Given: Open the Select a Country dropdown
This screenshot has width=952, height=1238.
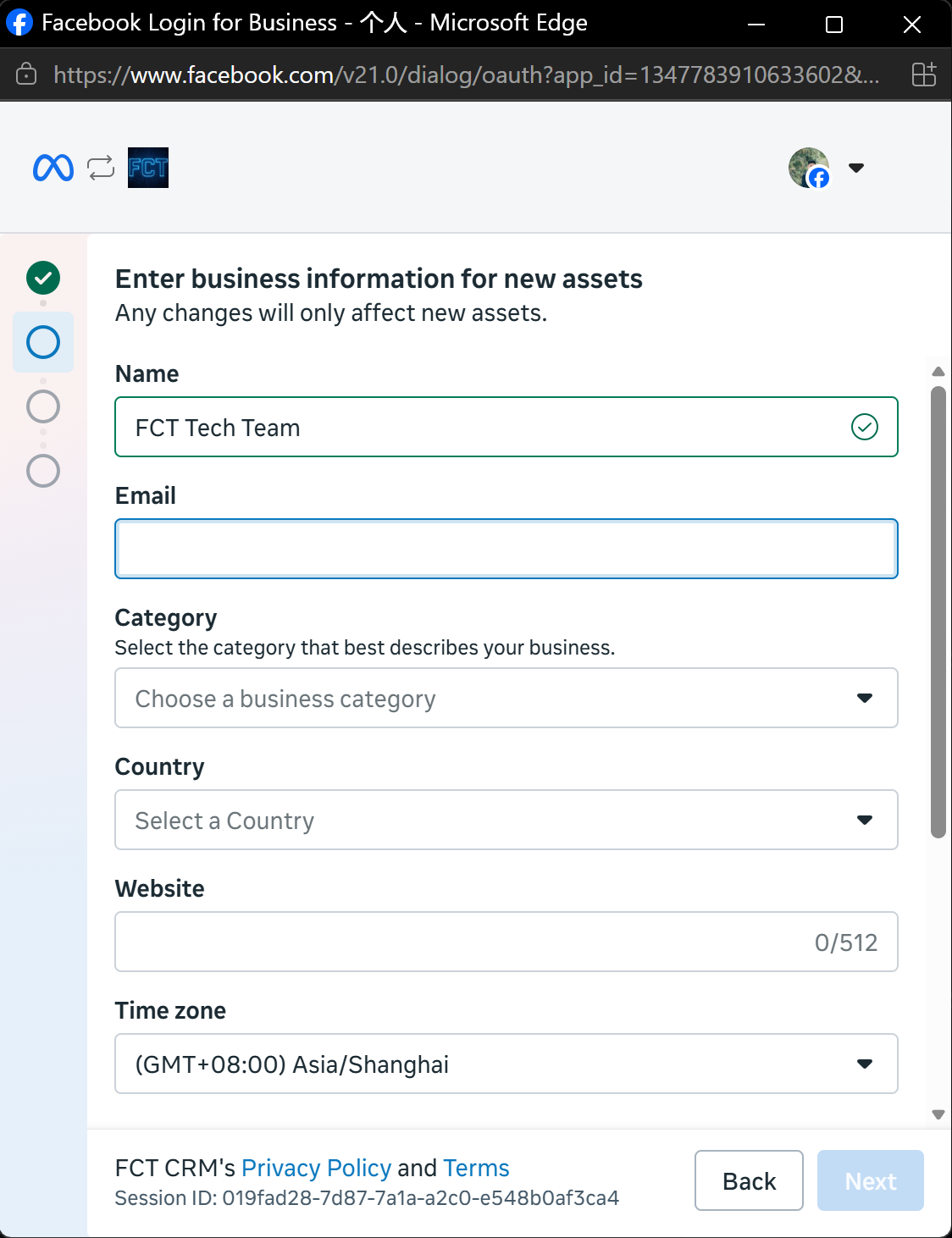Looking at the screenshot, I should (x=506, y=820).
